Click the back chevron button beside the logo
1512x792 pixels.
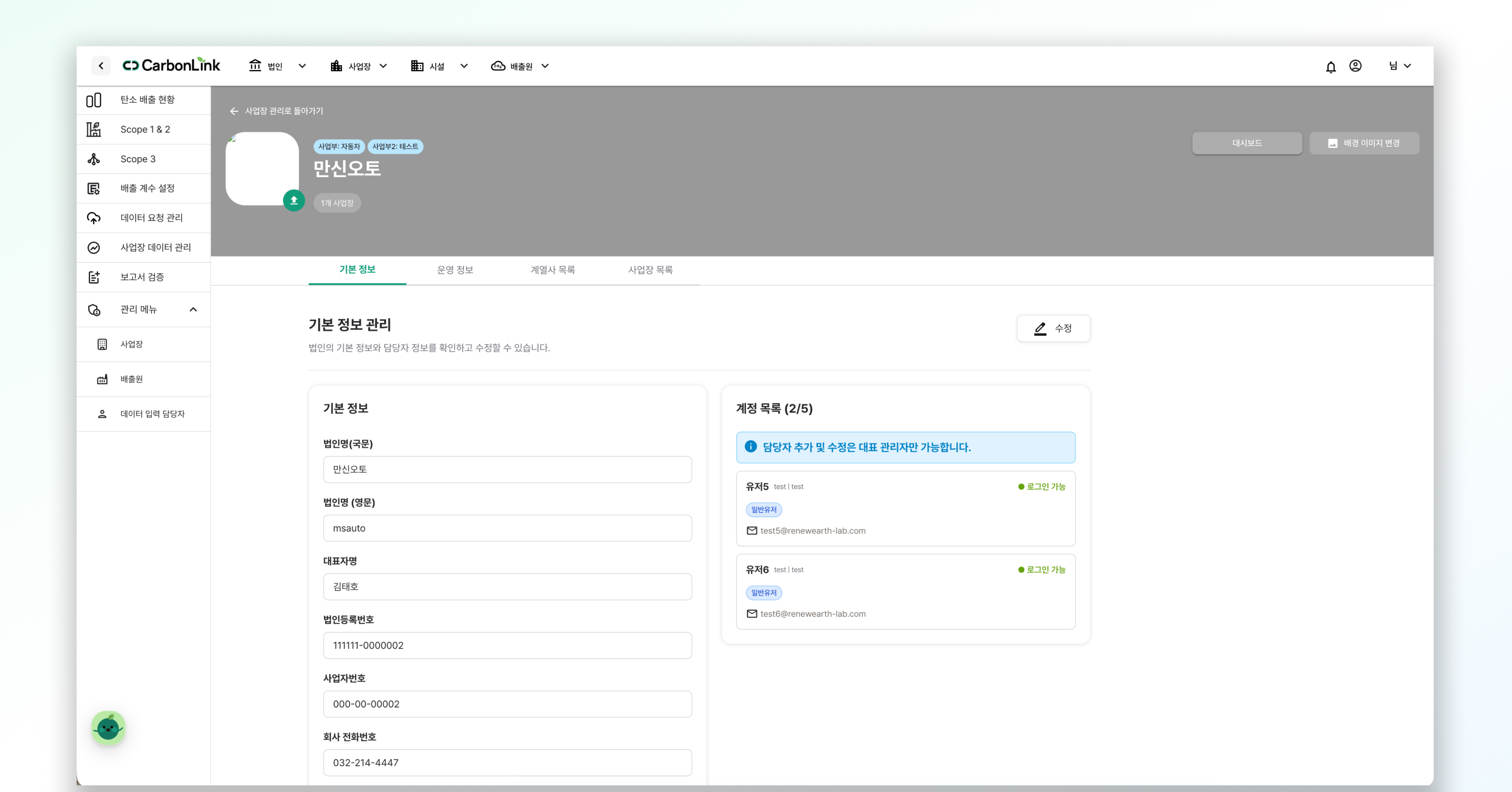tap(101, 66)
